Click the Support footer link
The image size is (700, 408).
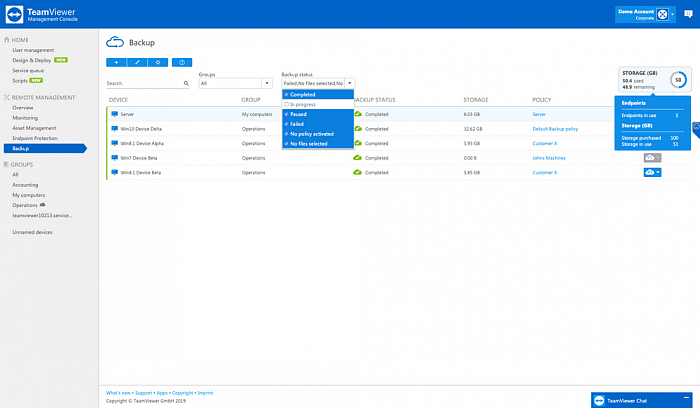143,393
